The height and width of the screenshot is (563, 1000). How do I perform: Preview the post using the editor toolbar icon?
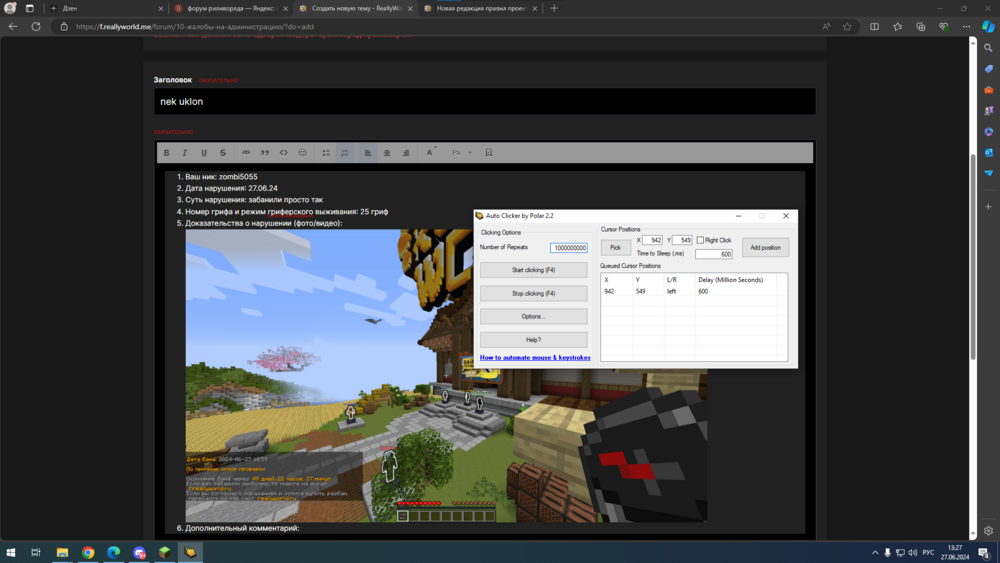(489, 153)
